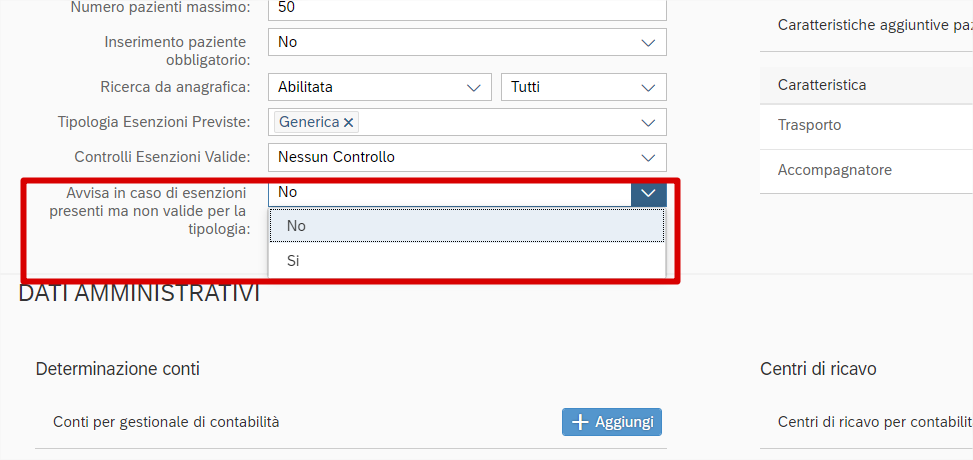Click the Abilitata combo box text
The width and height of the screenshot is (973, 460).
pyautogui.click(x=305, y=87)
